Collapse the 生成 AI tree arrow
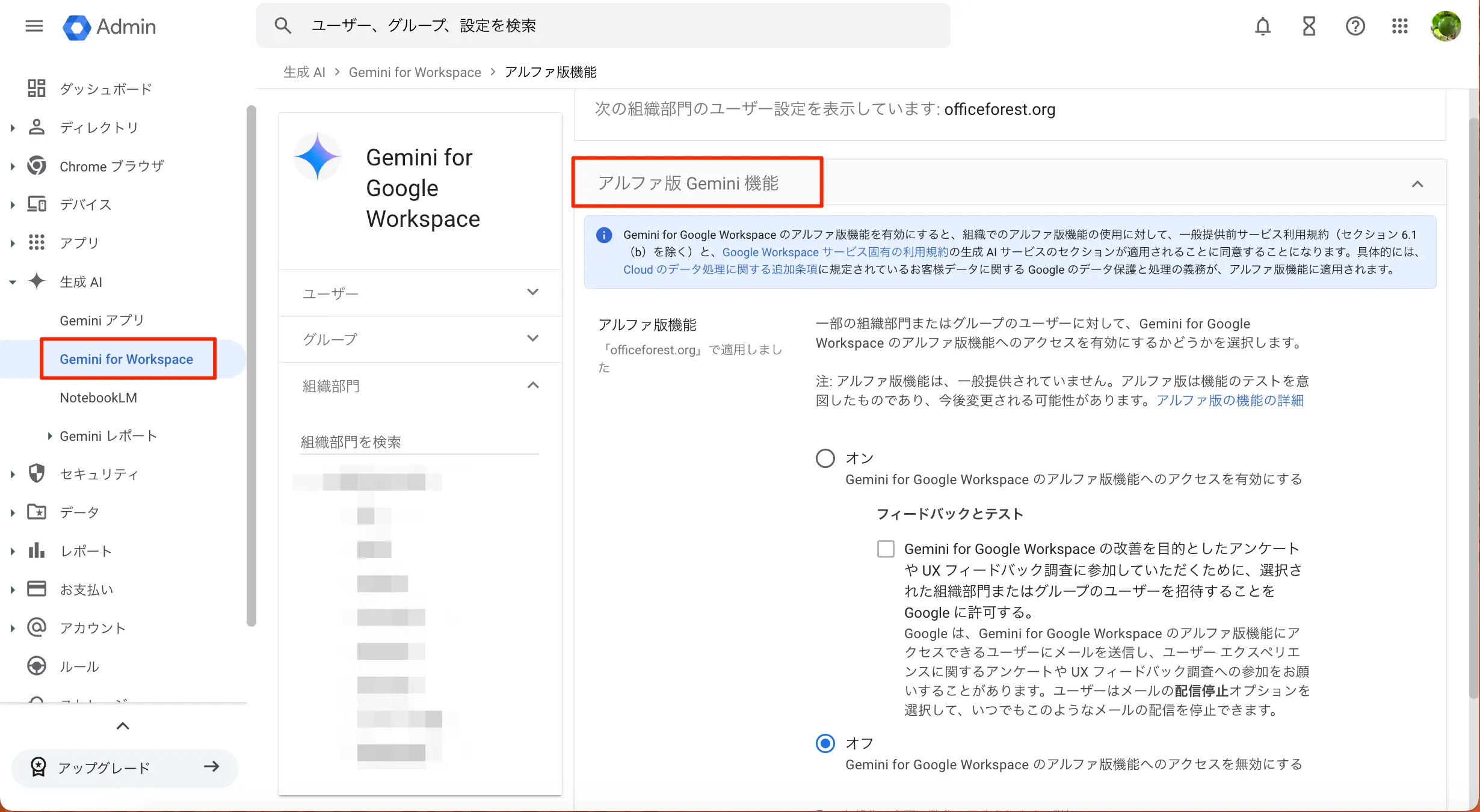Viewport: 1480px width, 812px height. (x=12, y=281)
